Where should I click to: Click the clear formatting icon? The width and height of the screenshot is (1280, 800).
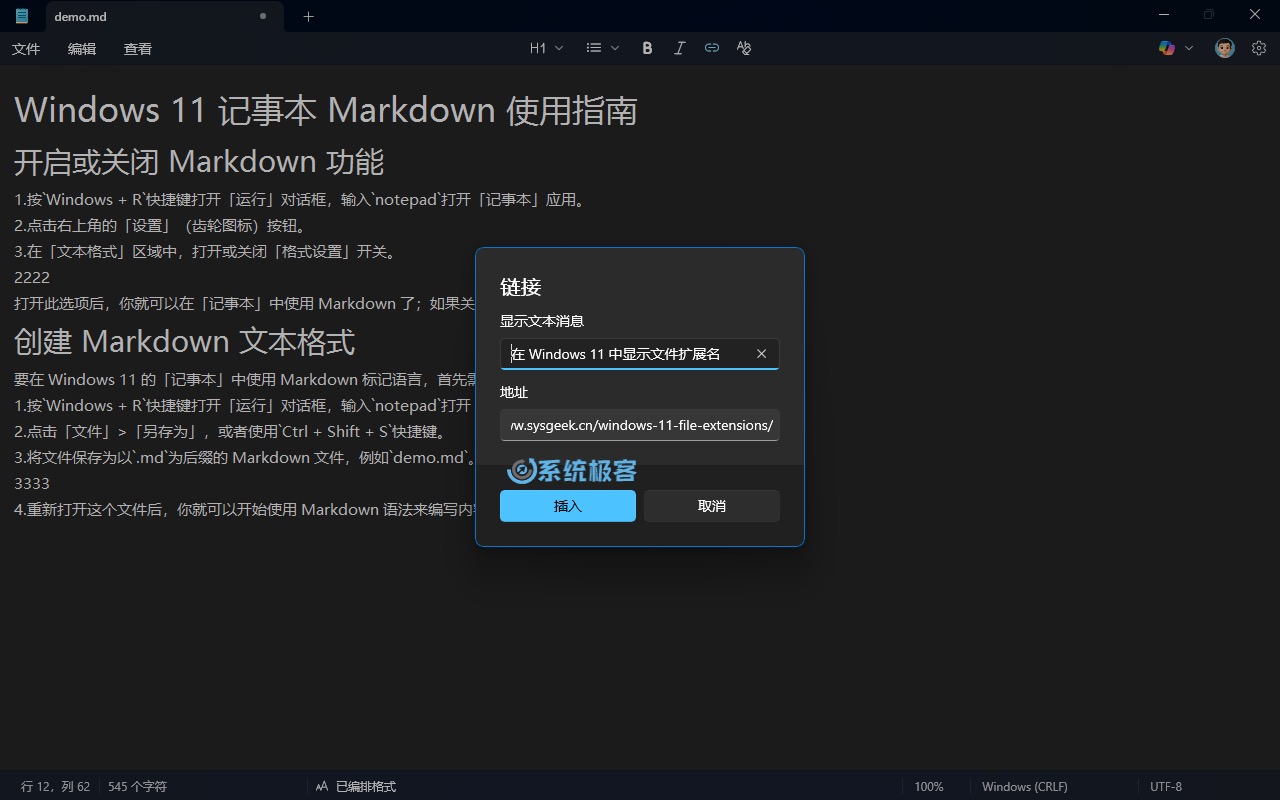[743, 48]
